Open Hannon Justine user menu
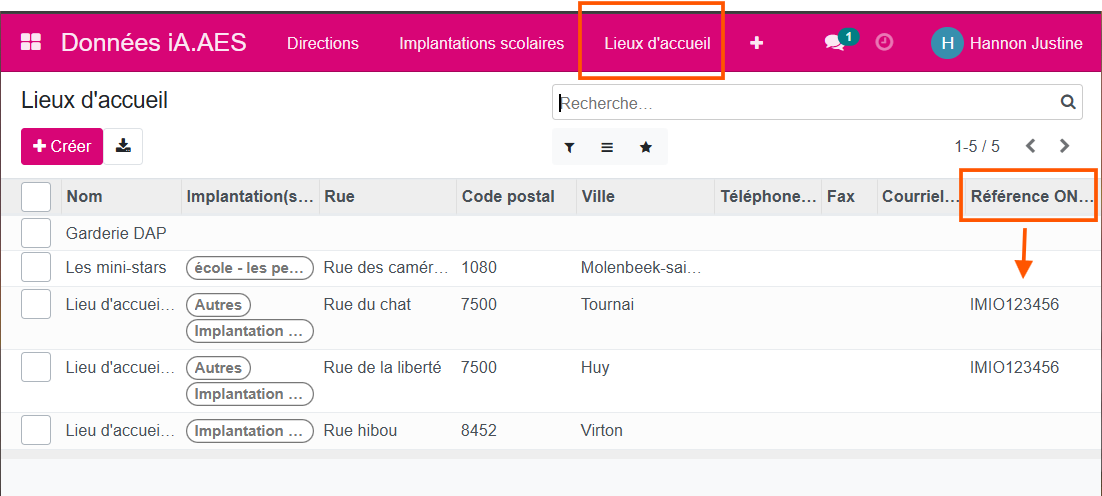The height and width of the screenshot is (496, 1102). (x=1007, y=43)
